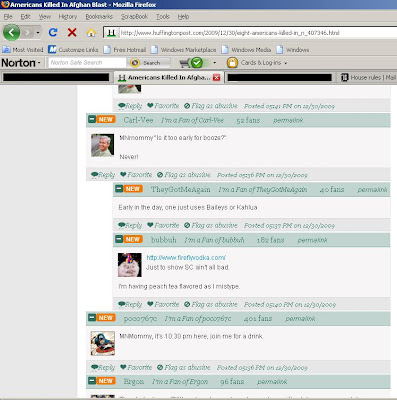Open the History menu
This screenshot has height=400, width=397.
(x=68, y=17)
